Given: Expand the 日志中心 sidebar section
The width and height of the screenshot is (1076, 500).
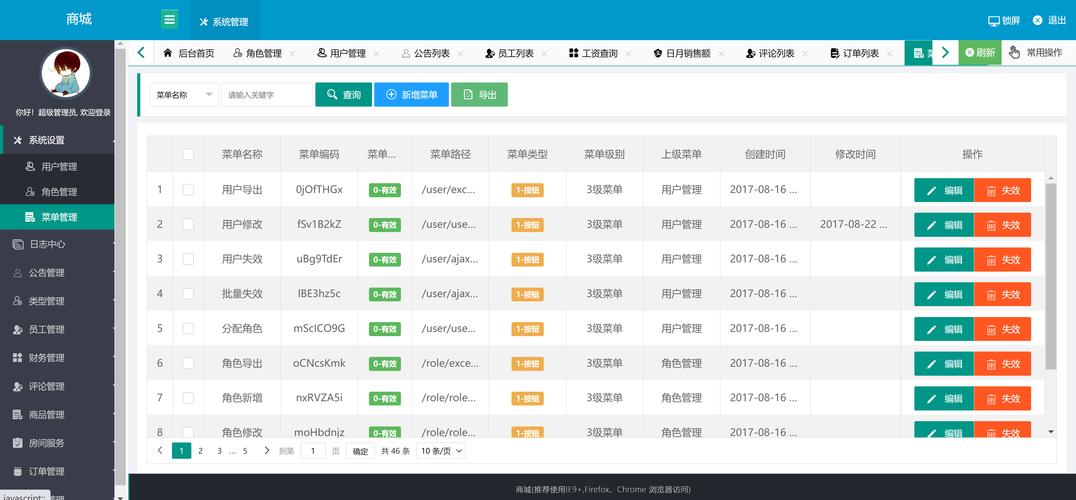Looking at the screenshot, I should [x=58, y=244].
